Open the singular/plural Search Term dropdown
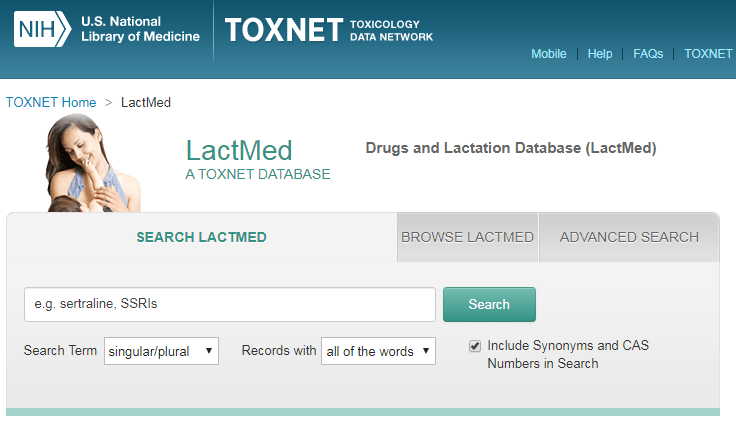Image resolution: width=736 pixels, height=425 pixels. [161, 351]
